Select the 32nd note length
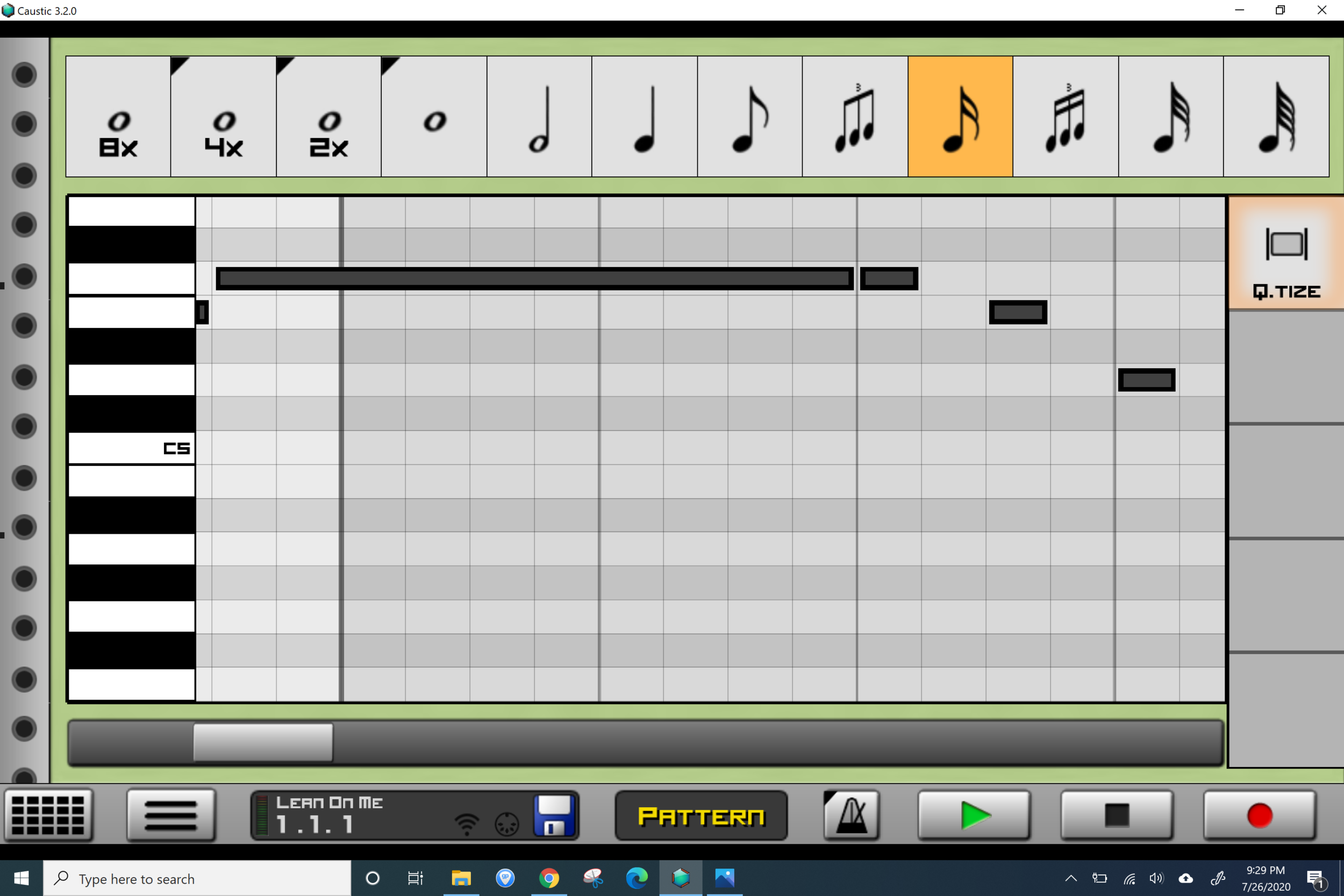 1170,117
